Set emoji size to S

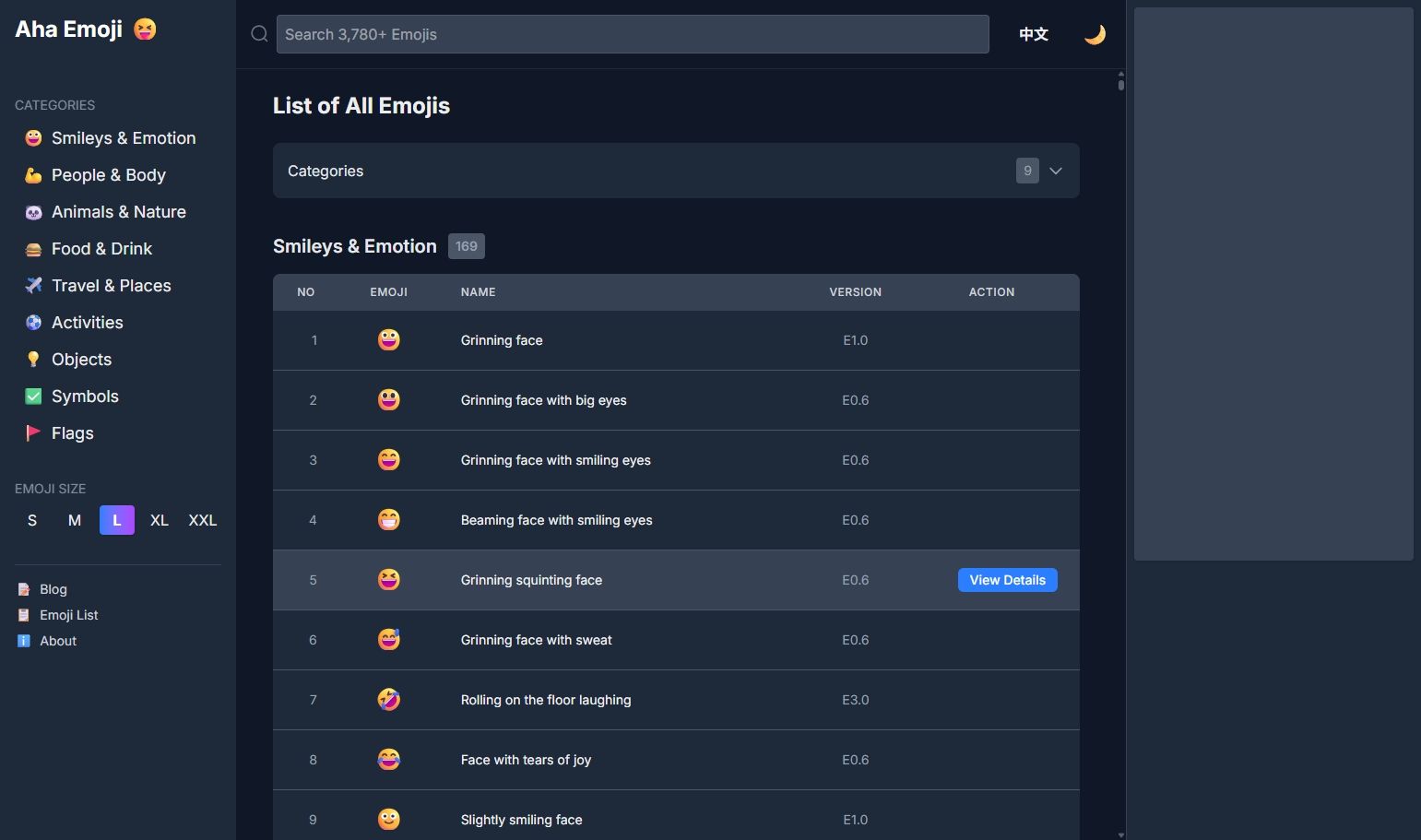coord(32,520)
